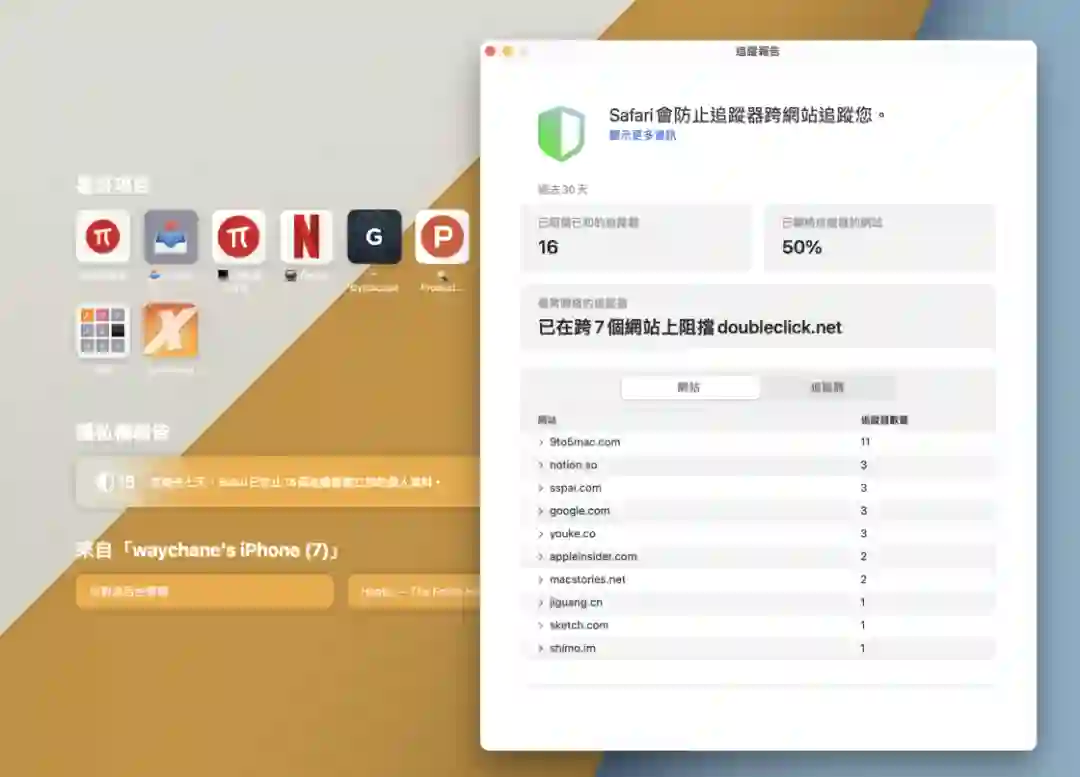Image resolution: width=1080 pixels, height=777 pixels.
Task: Open the privacy report banner on start page
Action: pos(278,481)
